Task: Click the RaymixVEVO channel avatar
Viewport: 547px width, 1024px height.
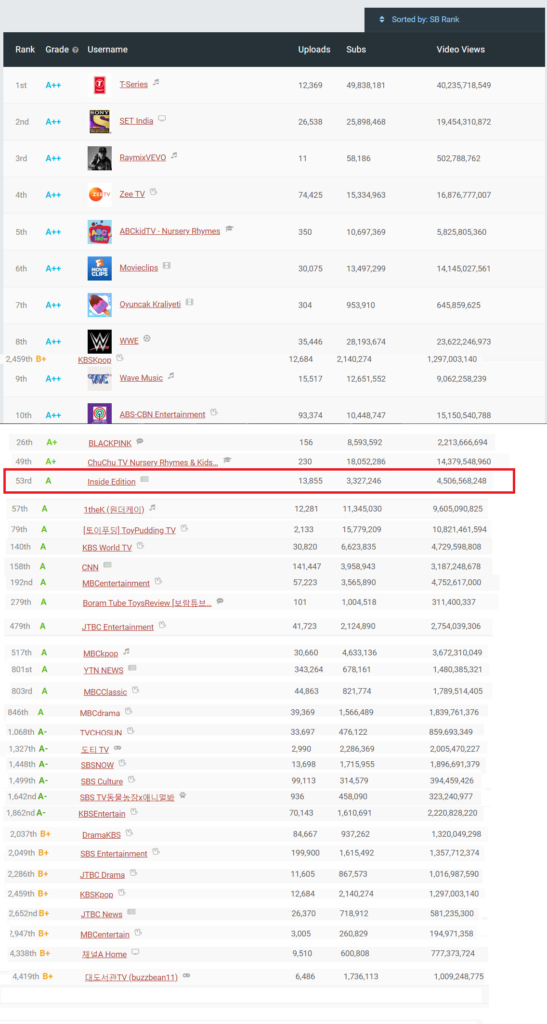Action: coord(99,158)
